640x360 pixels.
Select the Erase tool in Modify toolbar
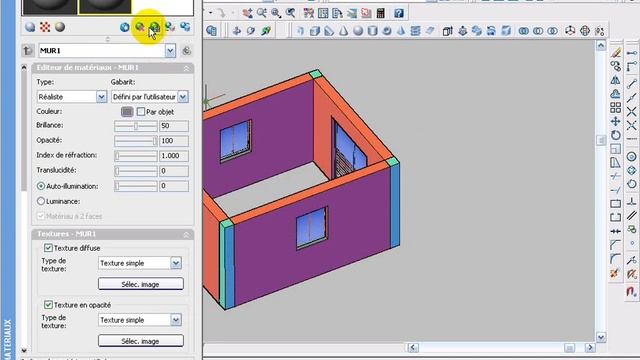[616, 53]
